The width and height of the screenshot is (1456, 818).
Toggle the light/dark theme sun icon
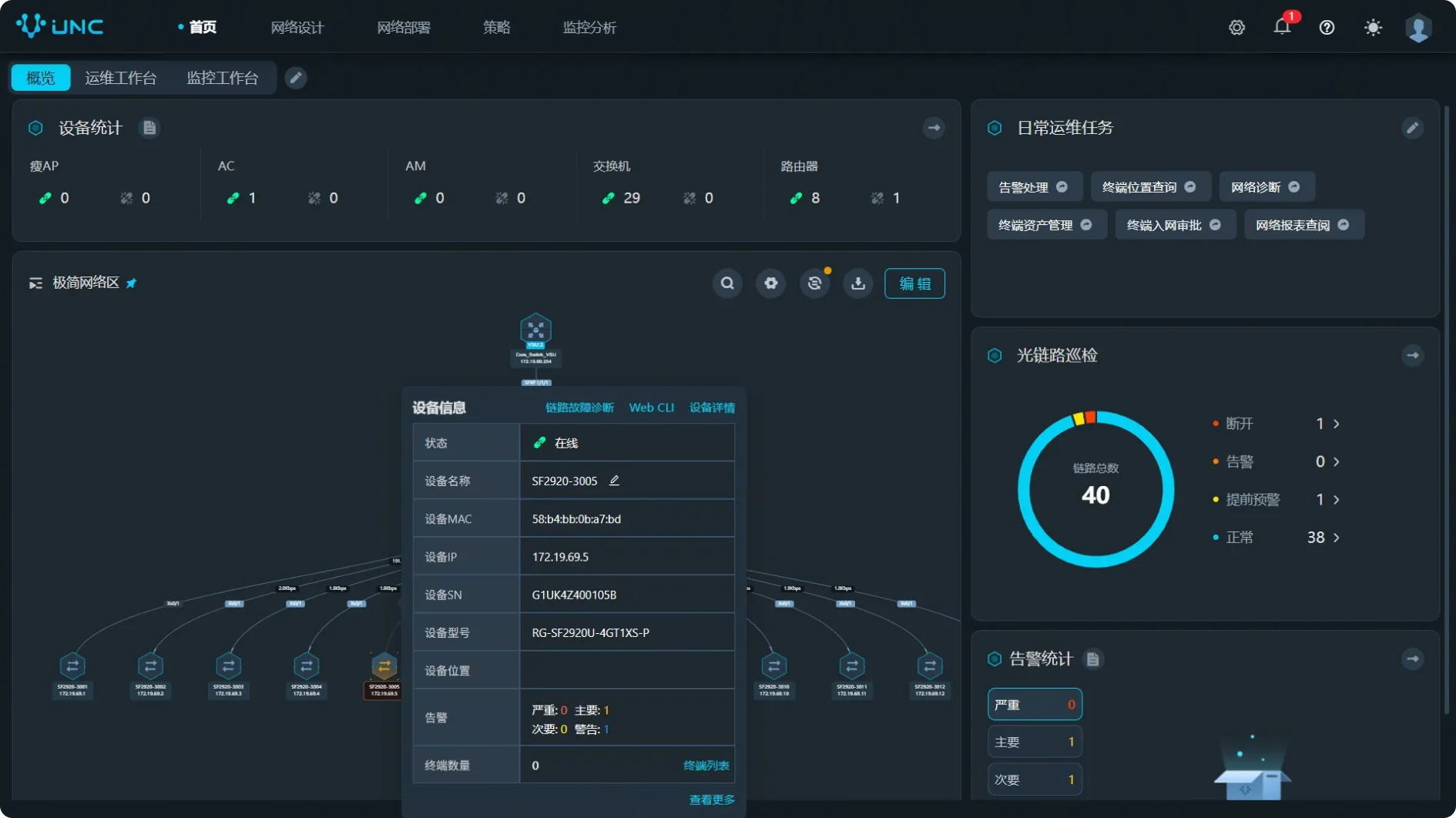pos(1372,28)
